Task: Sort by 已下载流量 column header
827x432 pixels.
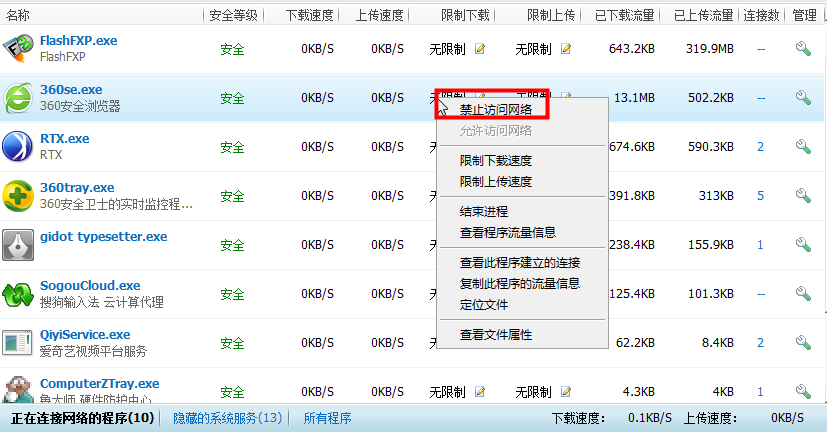Action: [624, 15]
